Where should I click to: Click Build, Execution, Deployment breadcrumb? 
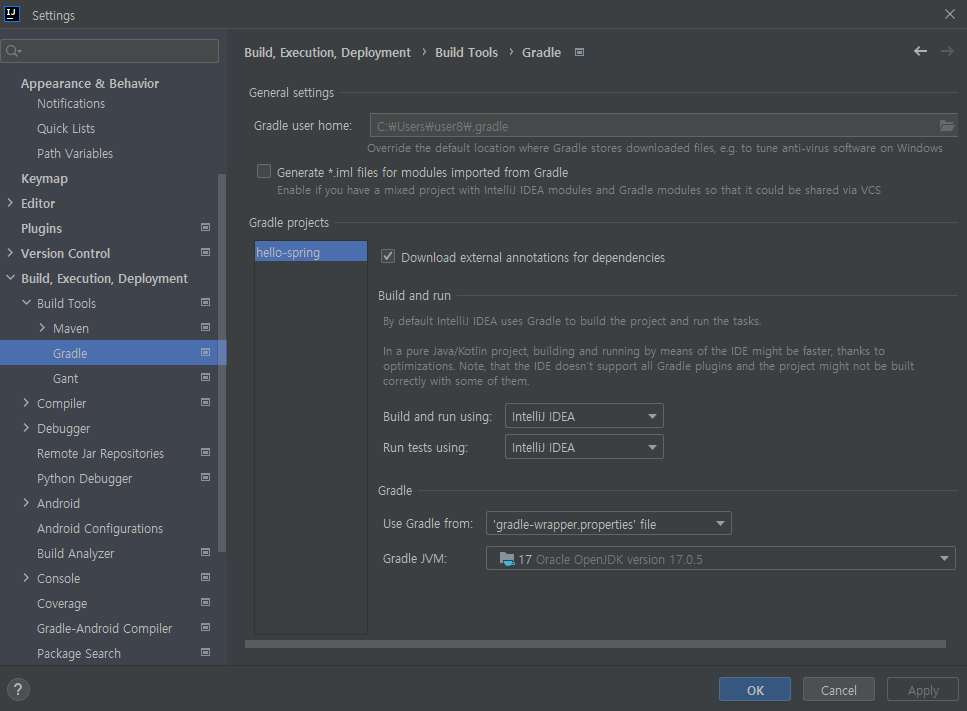pyautogui.click(x=327, y=52)
